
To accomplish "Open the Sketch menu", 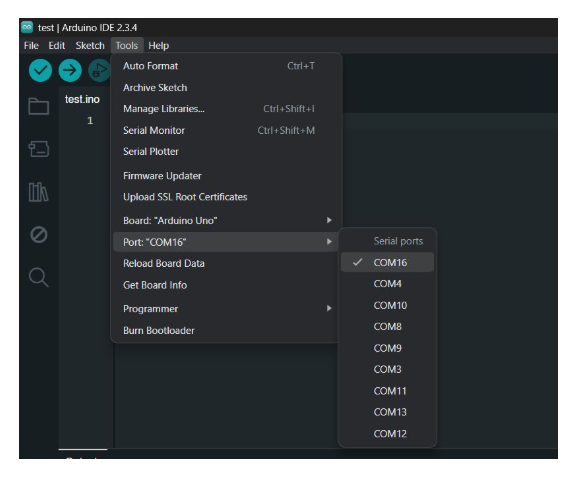I will pos(90,46).
